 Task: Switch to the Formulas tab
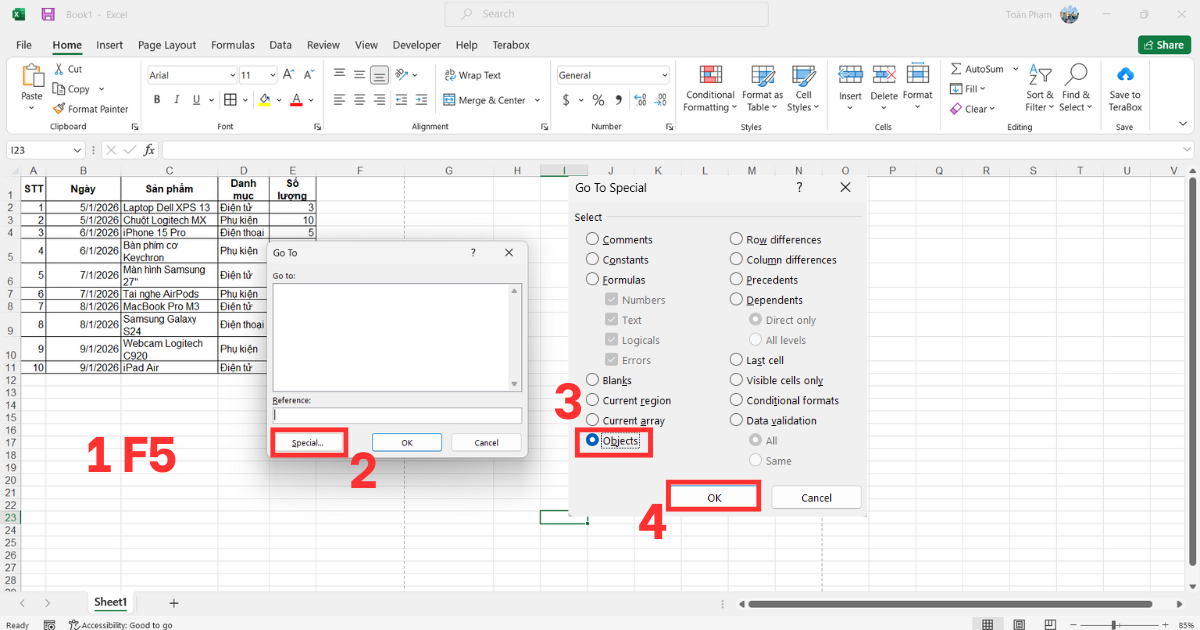233,45
